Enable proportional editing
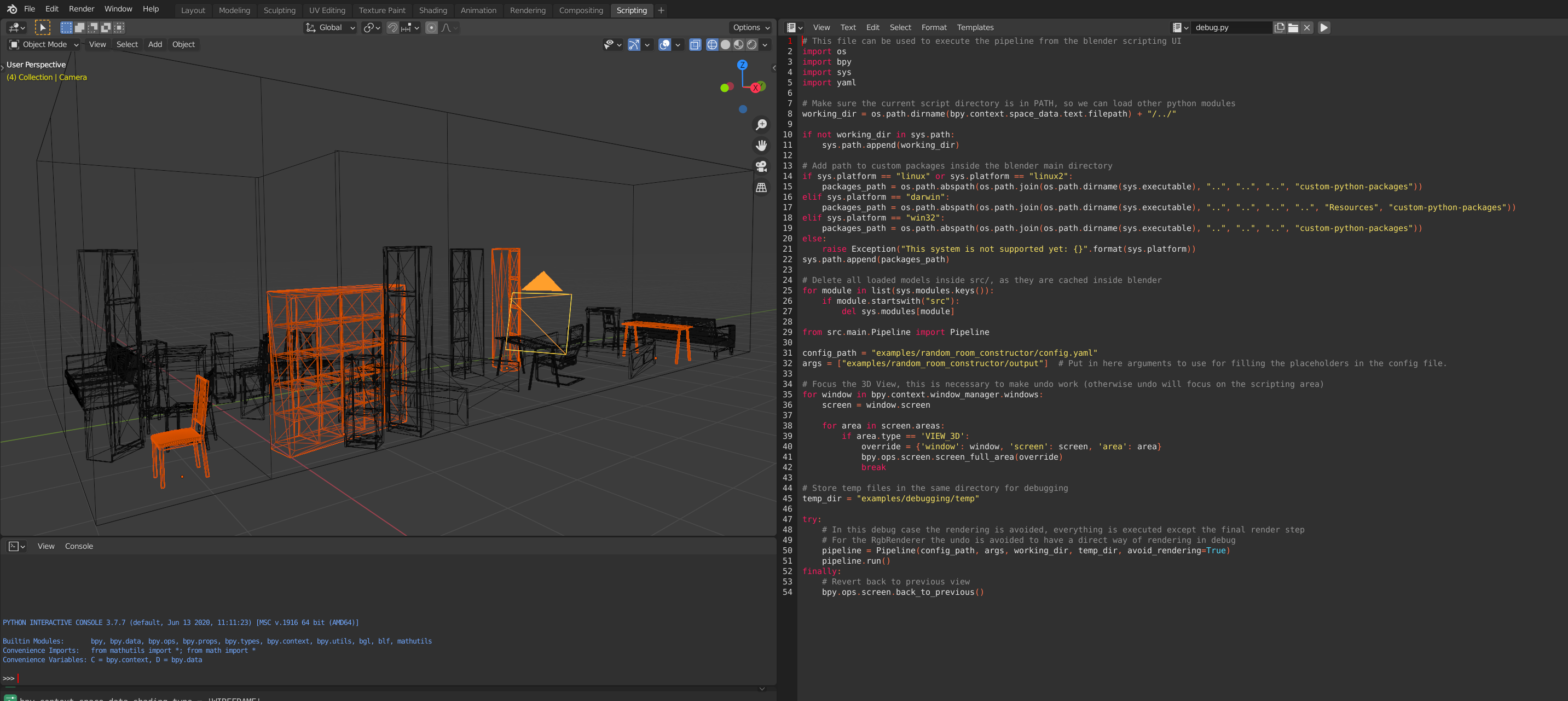Screen dimensions: 1568x701 pos(431,27)
